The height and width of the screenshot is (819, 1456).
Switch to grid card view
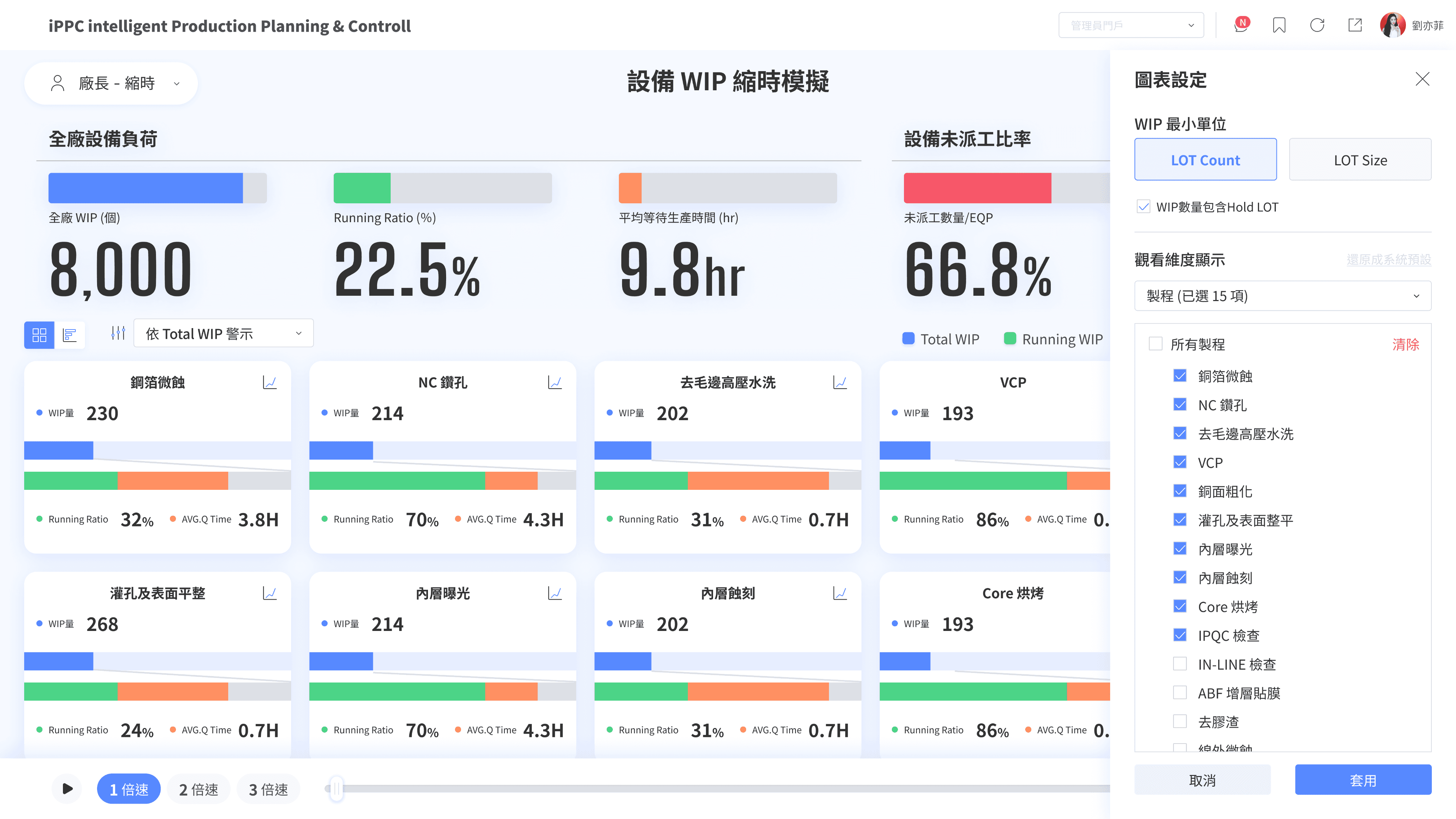(x=39, y=335)
